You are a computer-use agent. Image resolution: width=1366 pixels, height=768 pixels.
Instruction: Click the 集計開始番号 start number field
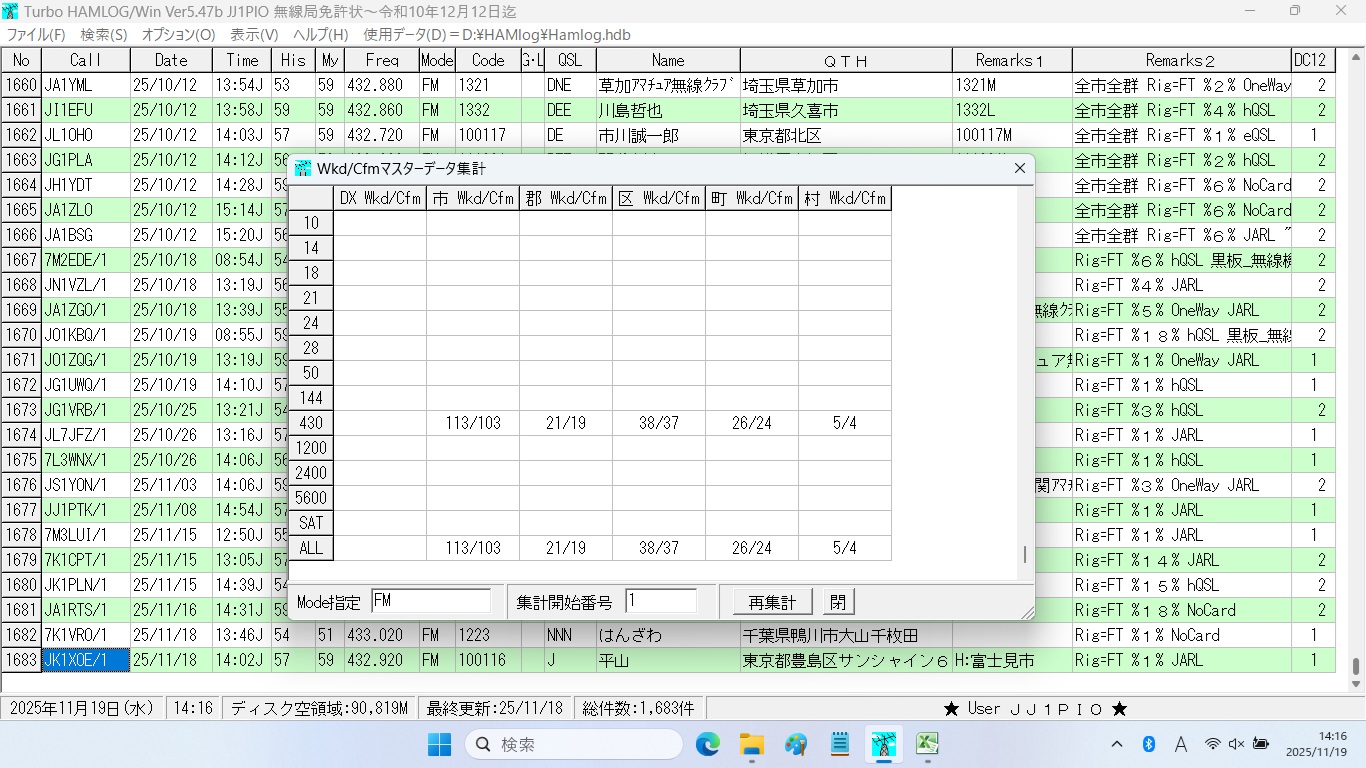click(661, 602)
